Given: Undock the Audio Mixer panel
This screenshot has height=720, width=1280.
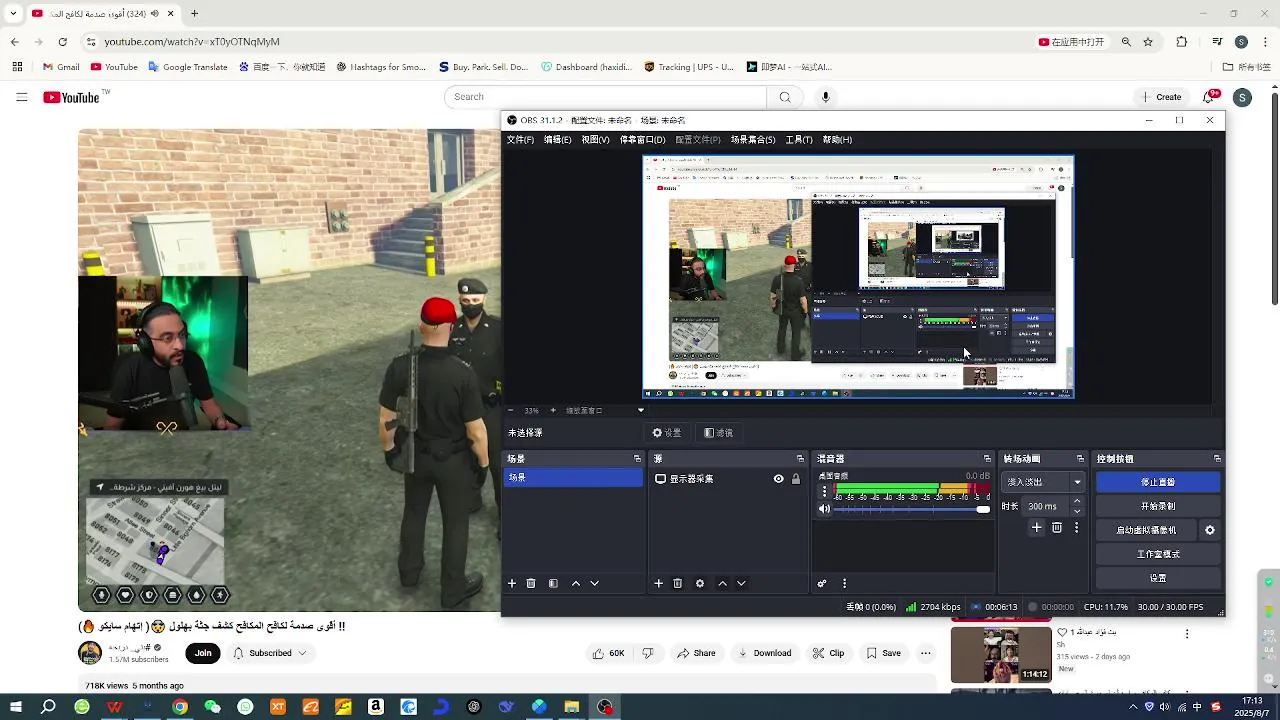Looking at the screenshot, I should [987, 459].
